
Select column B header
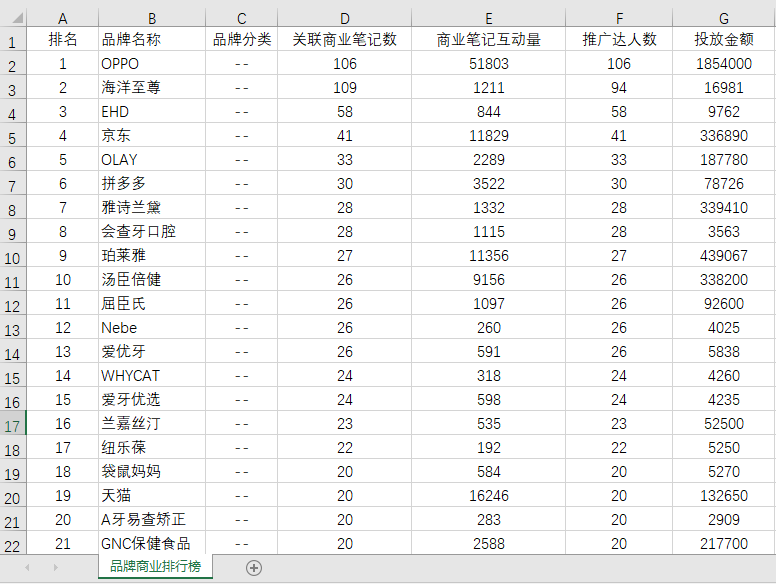click(152, 18)
